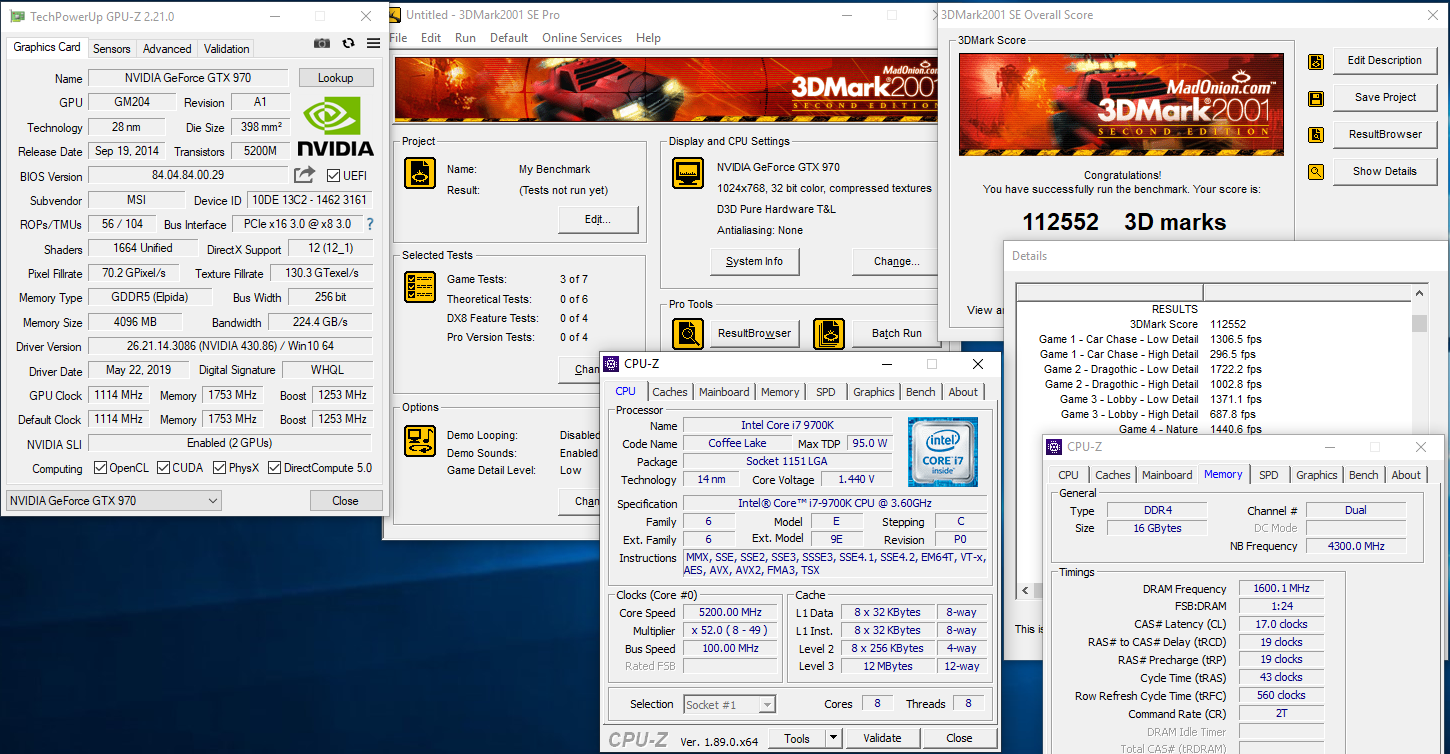Viewport: 1450px width, 754px height.
Task: Open the Edit menu in 3DMark
Action: [431, 38]
